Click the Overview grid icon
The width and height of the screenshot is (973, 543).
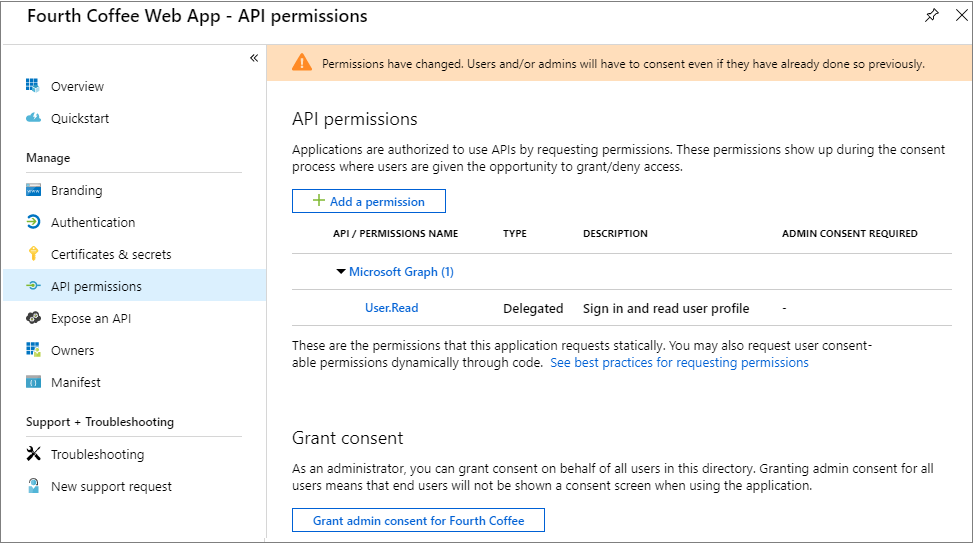[33, 85]
